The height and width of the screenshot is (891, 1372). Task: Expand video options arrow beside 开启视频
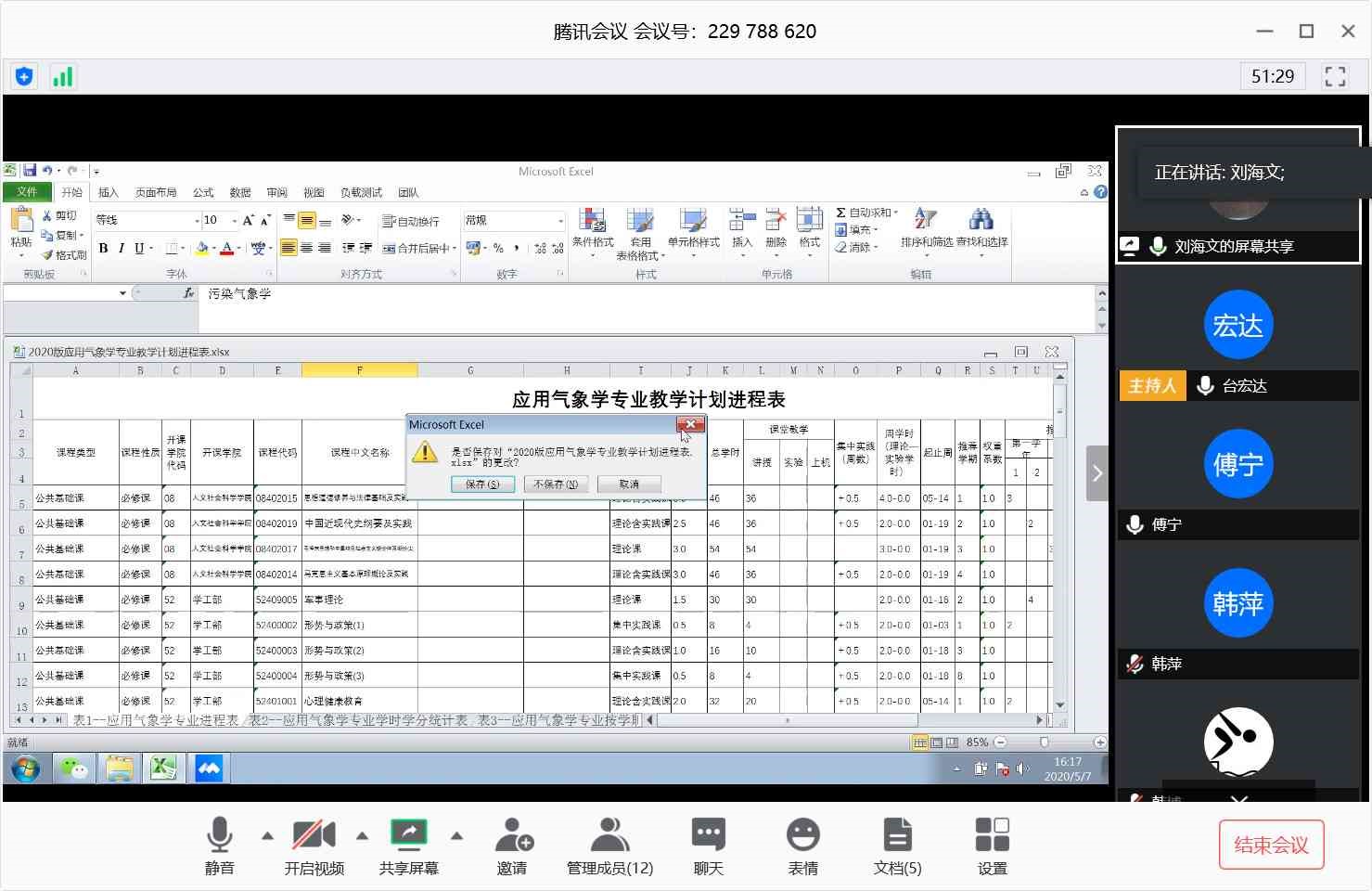(x=362, y=836)
